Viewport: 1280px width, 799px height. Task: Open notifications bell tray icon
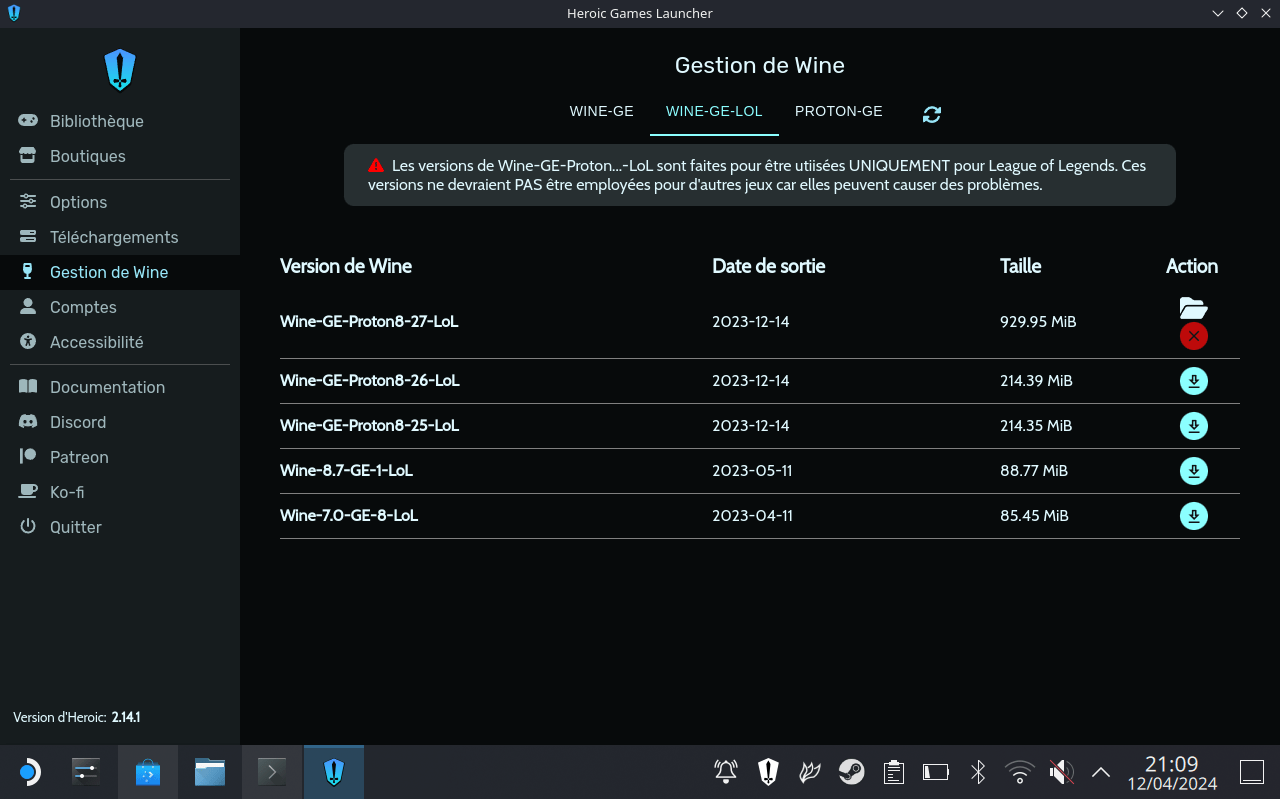[726, 772]
